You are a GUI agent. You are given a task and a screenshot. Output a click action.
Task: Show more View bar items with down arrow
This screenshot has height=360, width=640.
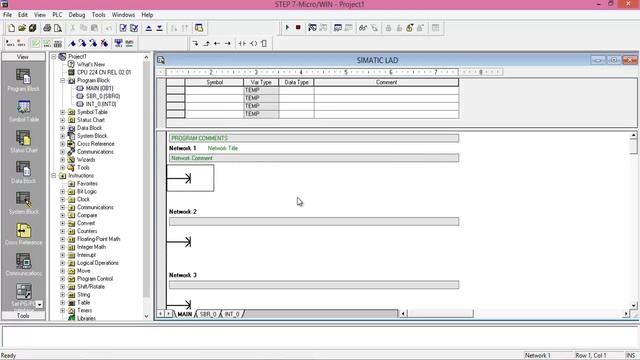pos(39,304)
